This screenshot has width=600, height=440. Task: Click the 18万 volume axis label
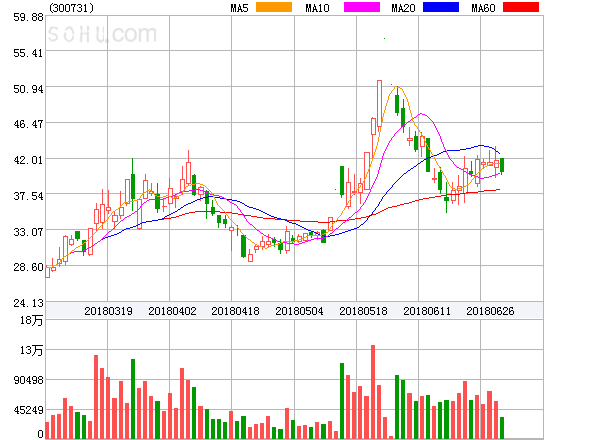pyautogui.click(x=31, y=320)
